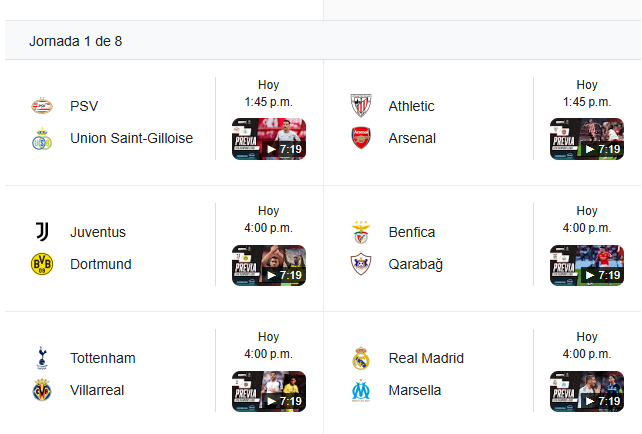Click the Athletic club crest
The height and width of the screenshot is (434, 642).
point(361,106)
